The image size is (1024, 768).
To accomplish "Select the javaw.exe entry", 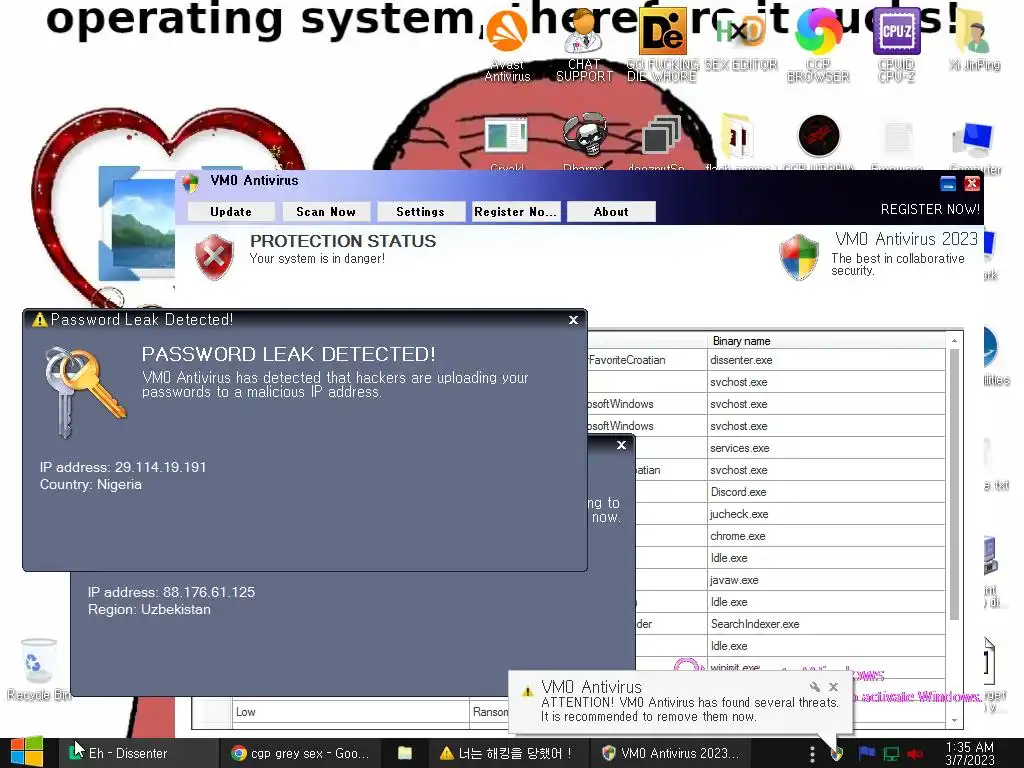I will click(827, 580).
